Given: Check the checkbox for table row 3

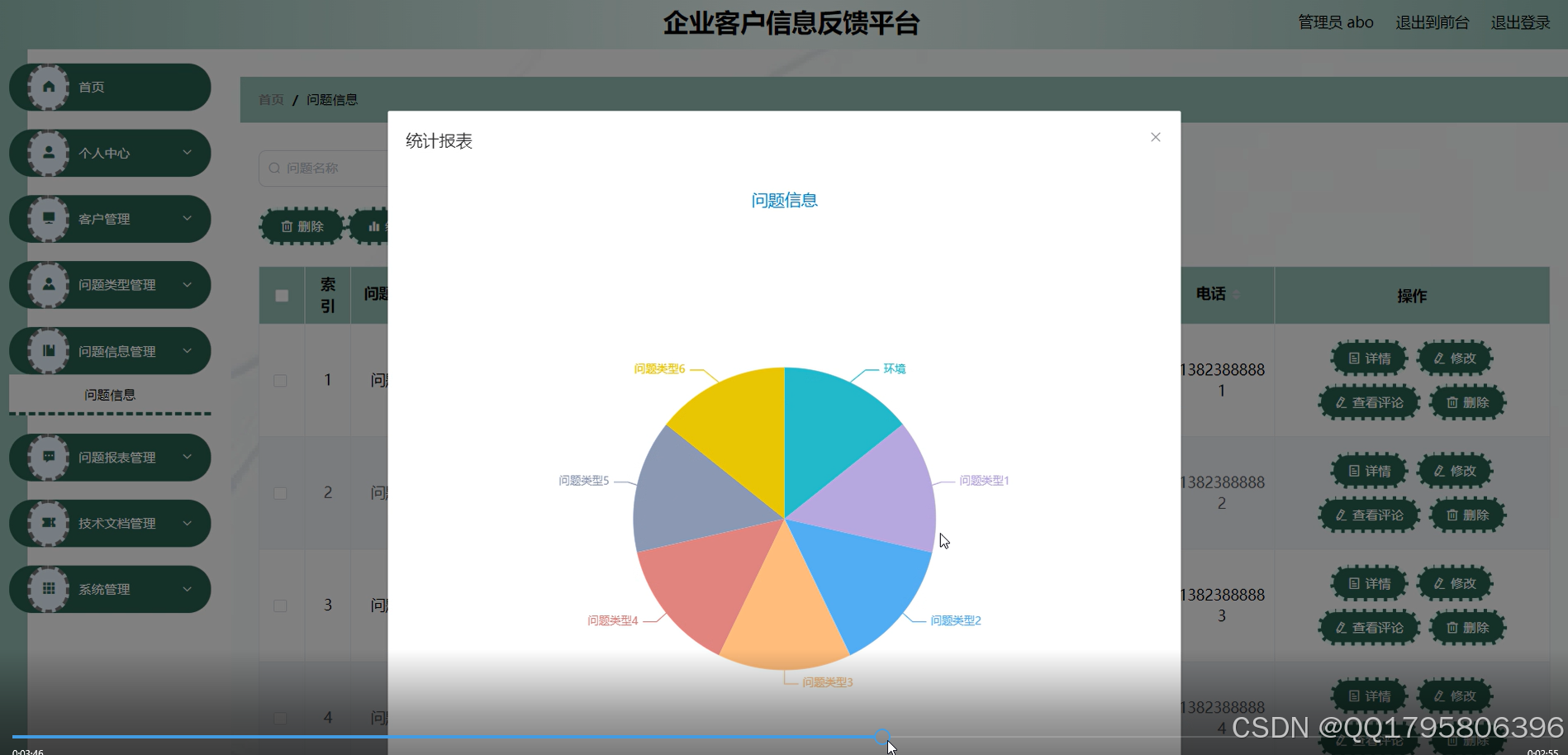Looking at the screenshot, I should tap(281, 605).
